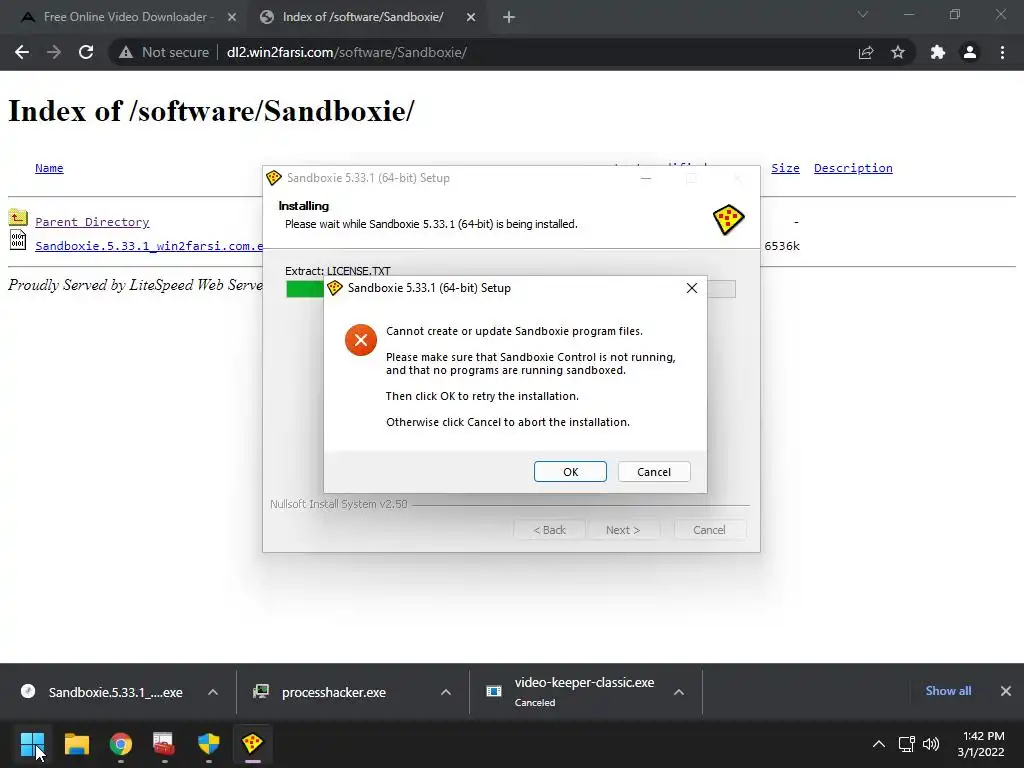Open the Chrome profile icon
This screenshot has width=1024, height=768.
click(x=970, y=52)
